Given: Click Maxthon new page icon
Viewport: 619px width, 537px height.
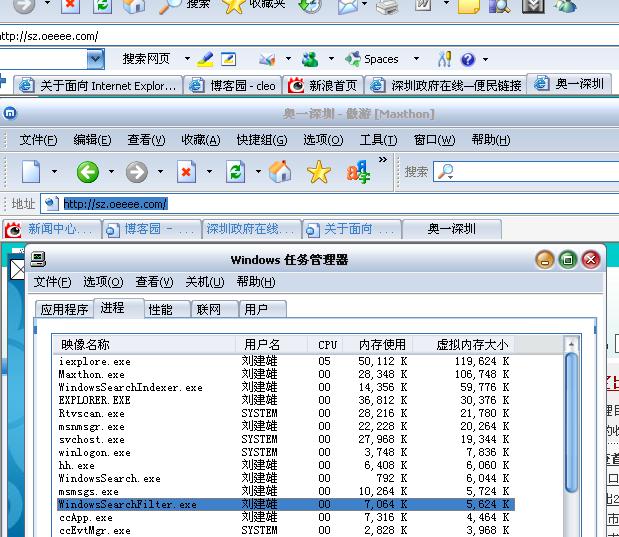Looking at the screenshot, I should click(31, 171).
